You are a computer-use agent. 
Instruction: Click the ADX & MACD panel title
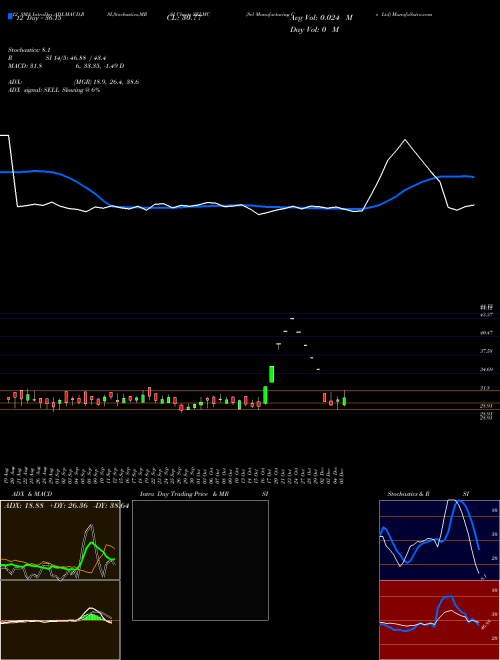[x=32, y=494]
